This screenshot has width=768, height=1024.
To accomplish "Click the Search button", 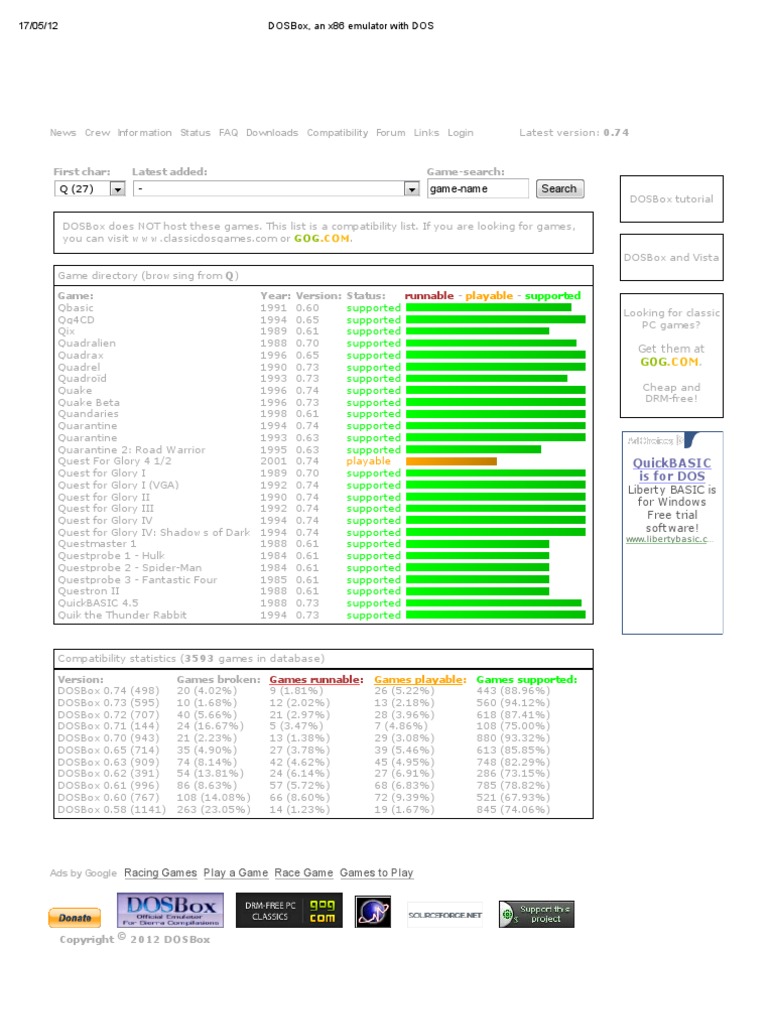I will tap(560, 189).
